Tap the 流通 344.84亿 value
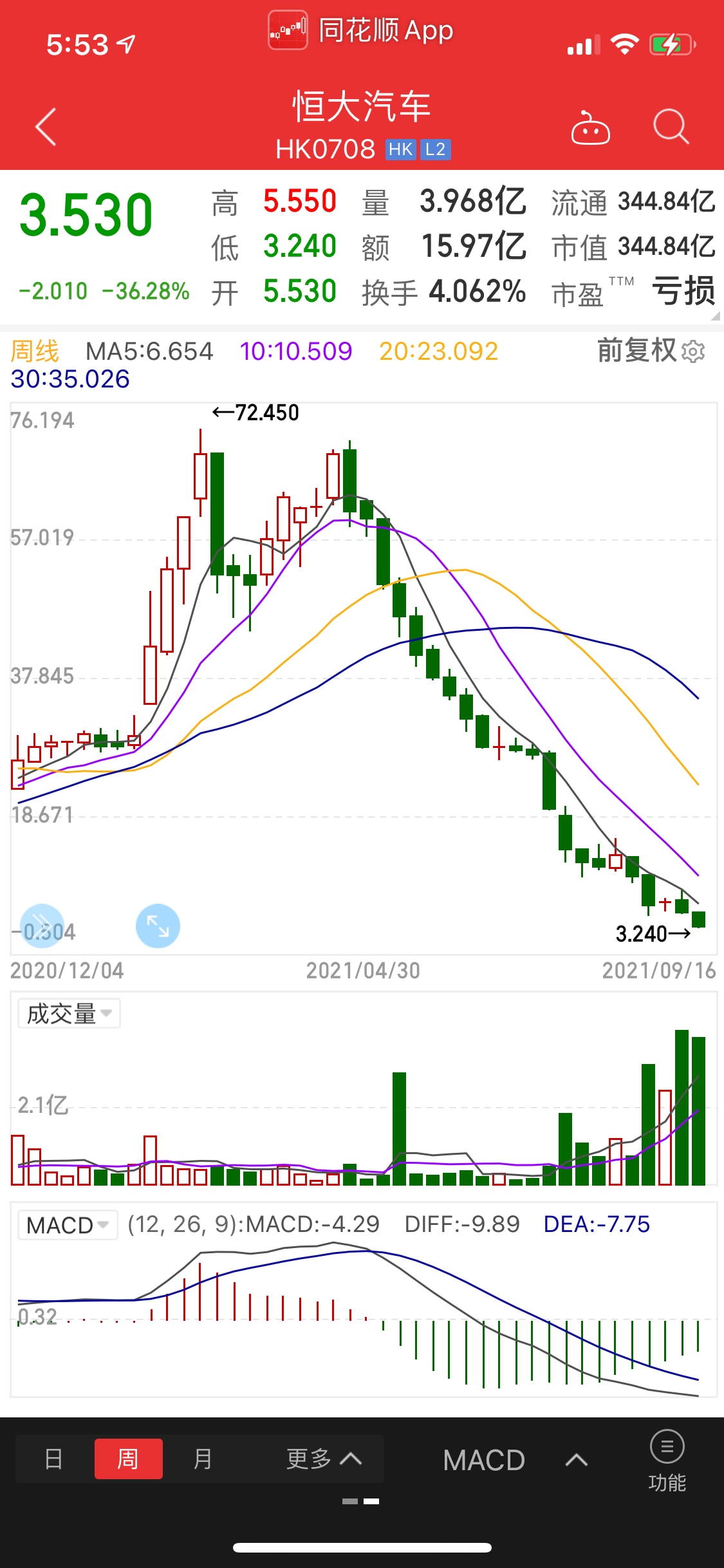 pos(634,201)
